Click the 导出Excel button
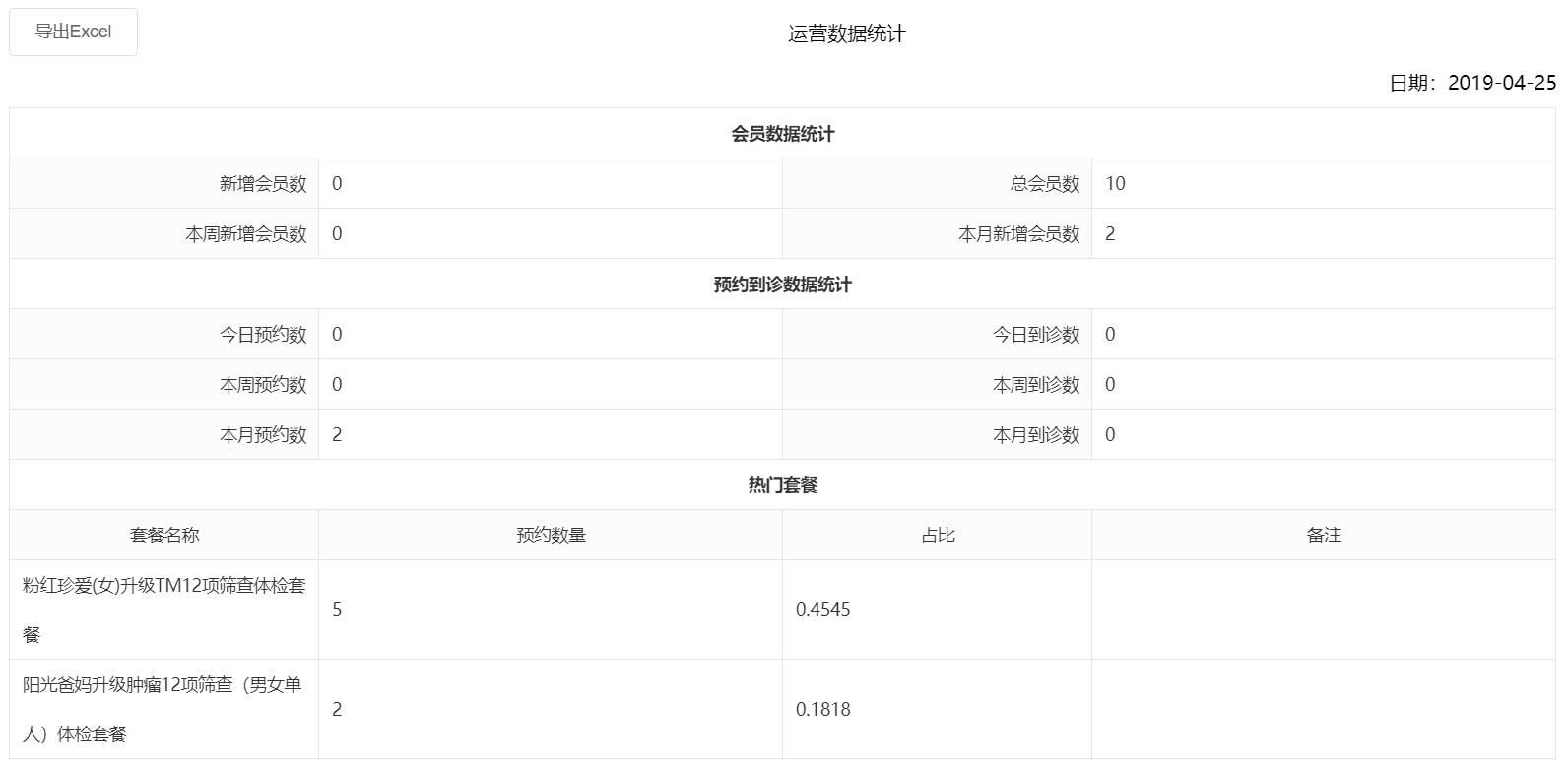 tap(73, 32)
